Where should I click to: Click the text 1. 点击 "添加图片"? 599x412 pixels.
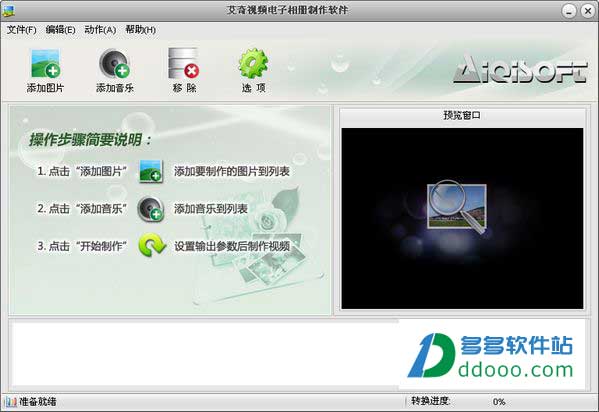point(82,171)
